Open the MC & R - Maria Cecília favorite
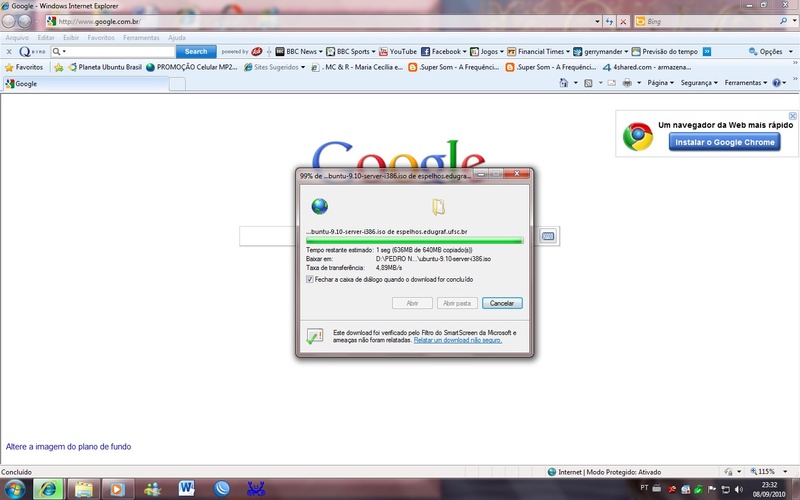Viewport: 800px width, 500px height. coord(357,67)
